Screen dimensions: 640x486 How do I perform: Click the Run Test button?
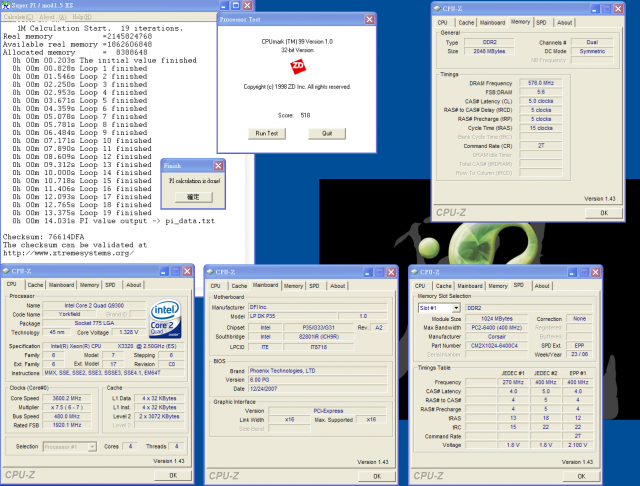click(x=267, y=133)
